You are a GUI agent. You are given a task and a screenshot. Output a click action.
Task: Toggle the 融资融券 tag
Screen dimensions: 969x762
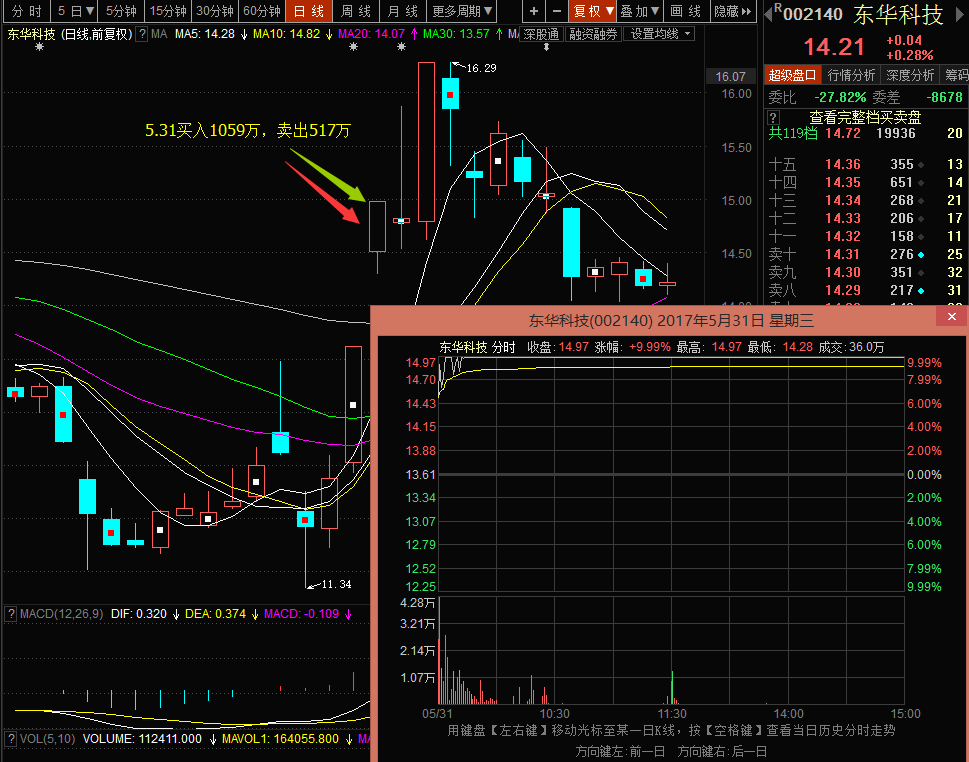pos(593,34)
